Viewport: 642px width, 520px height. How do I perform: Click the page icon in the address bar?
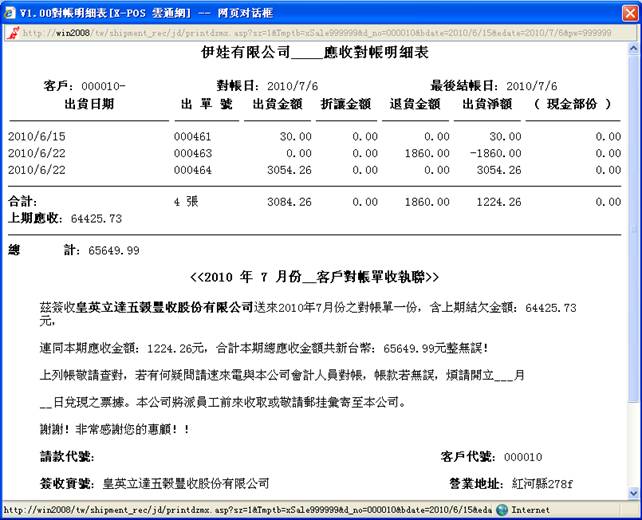coord(11,32)
